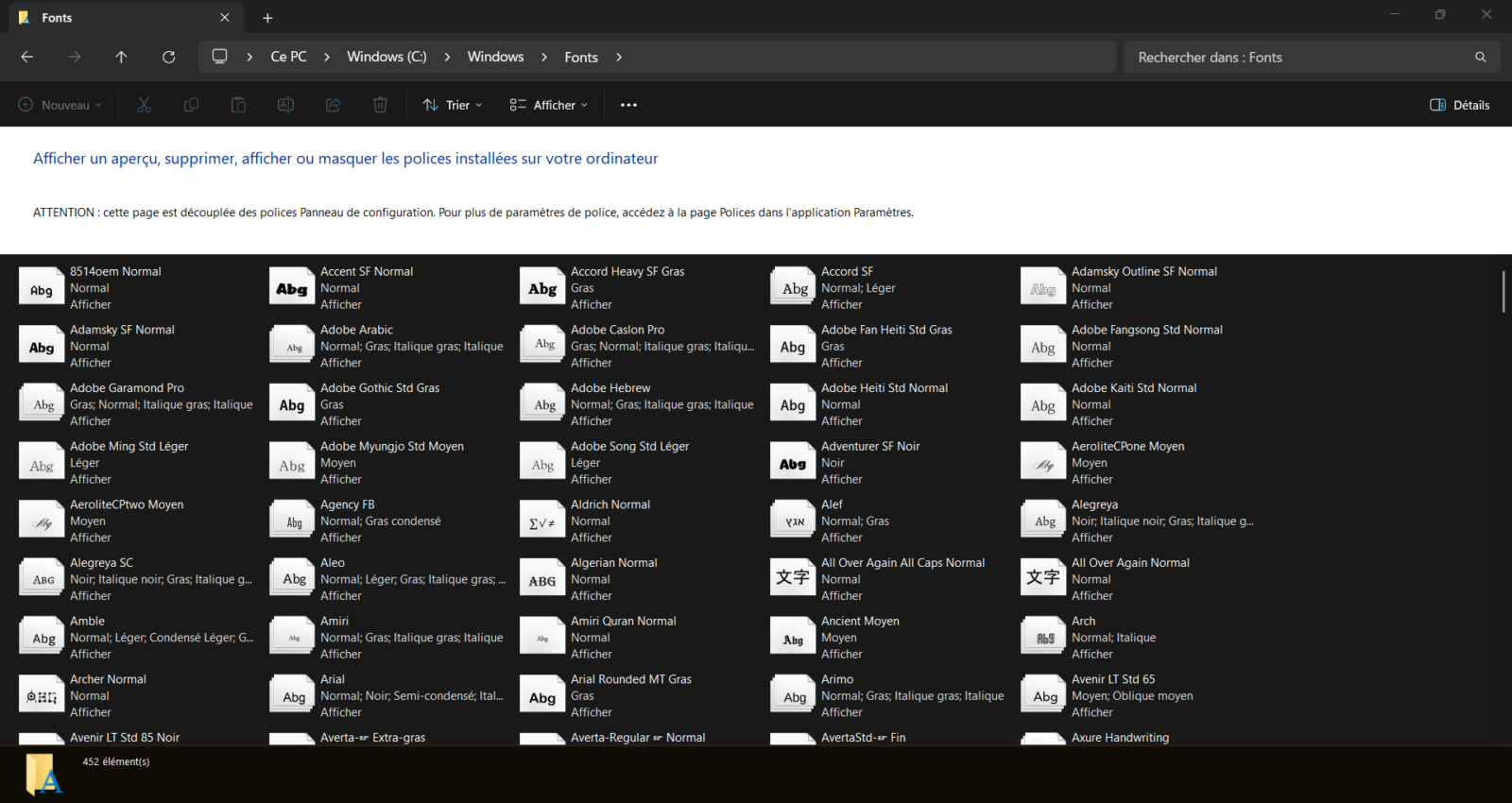Select Adobe Garamond Pro font name

click(x=127, y=387)
